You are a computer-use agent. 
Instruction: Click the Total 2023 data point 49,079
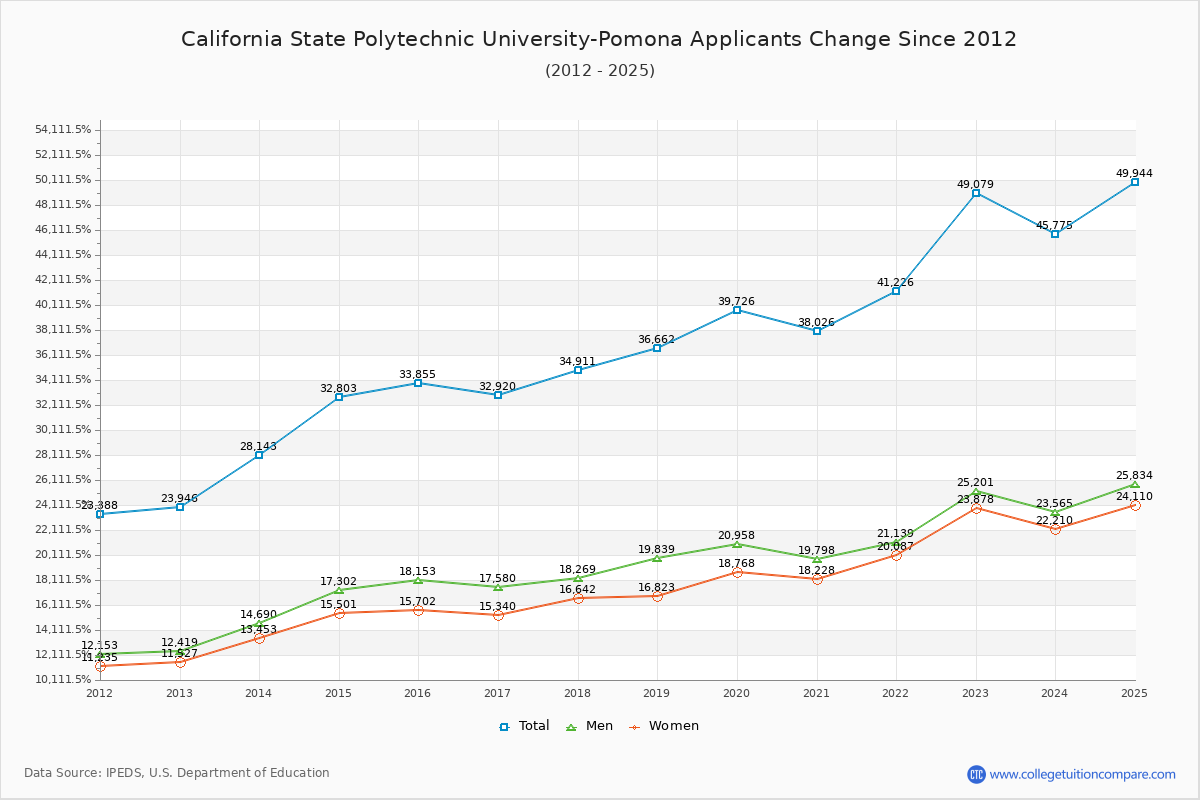976,193
